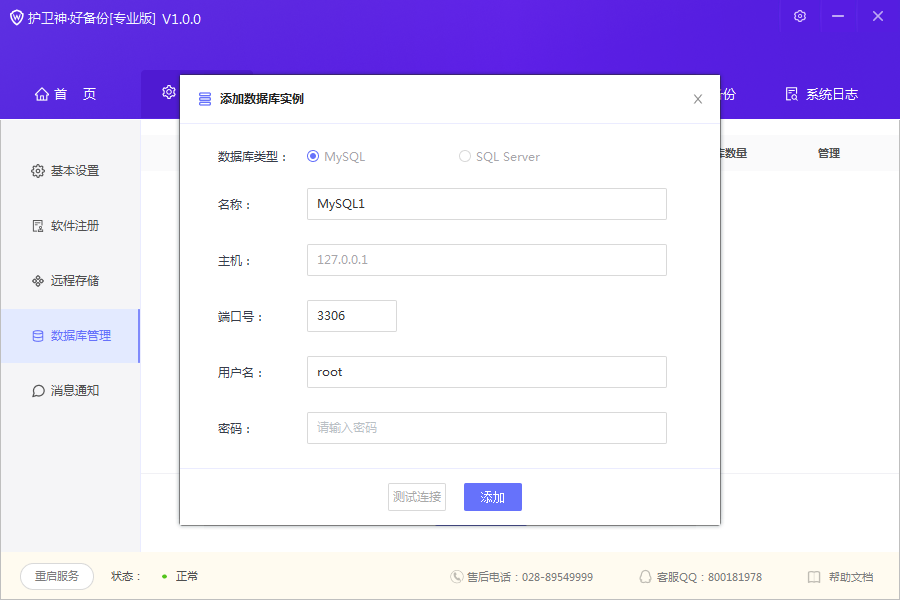900x600 pixels.
Task: Click the database icon beside 数据库管理
Action: coord(38,336)
